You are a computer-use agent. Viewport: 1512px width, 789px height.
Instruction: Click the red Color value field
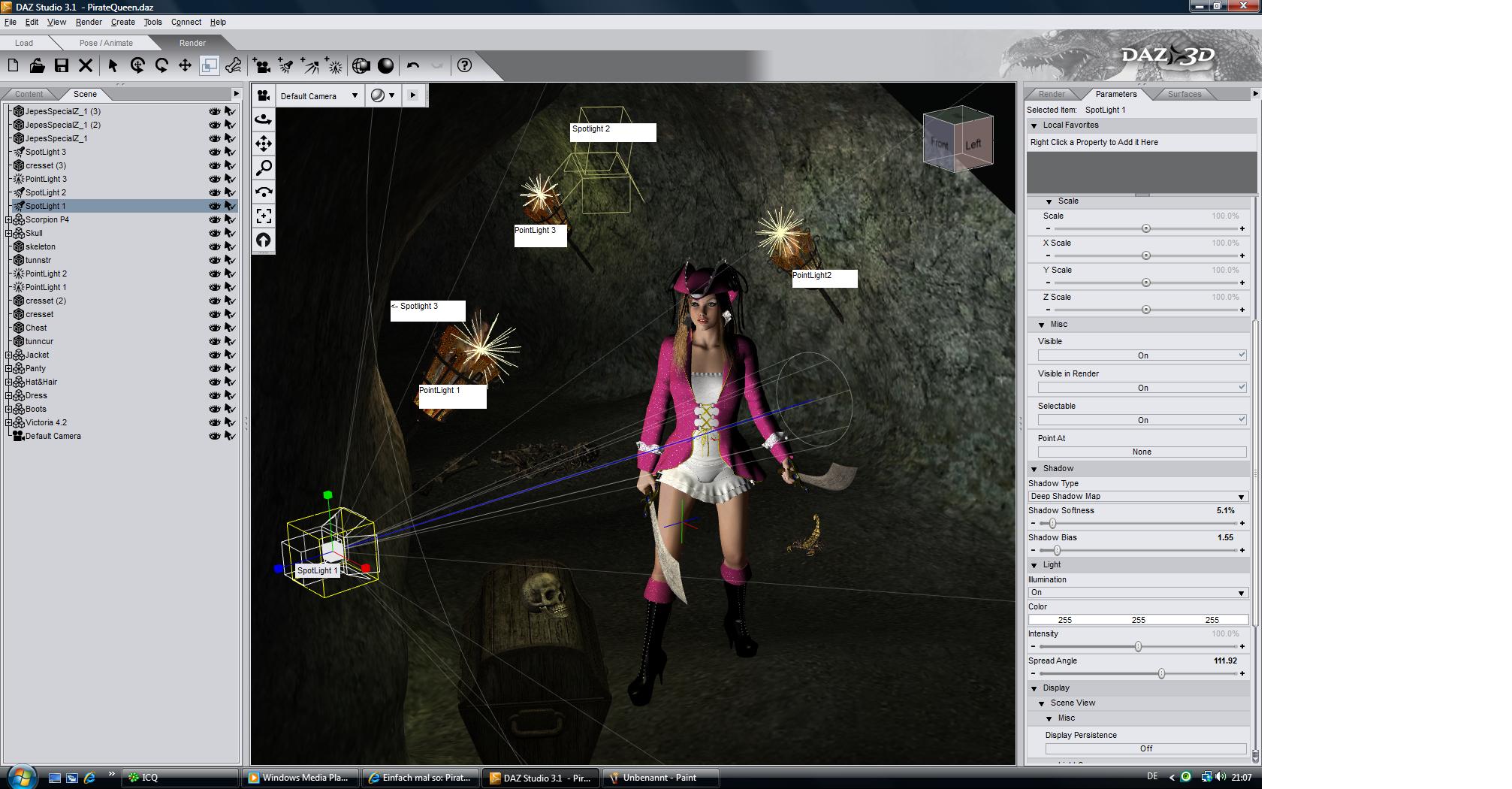(x=1064, y=620)
